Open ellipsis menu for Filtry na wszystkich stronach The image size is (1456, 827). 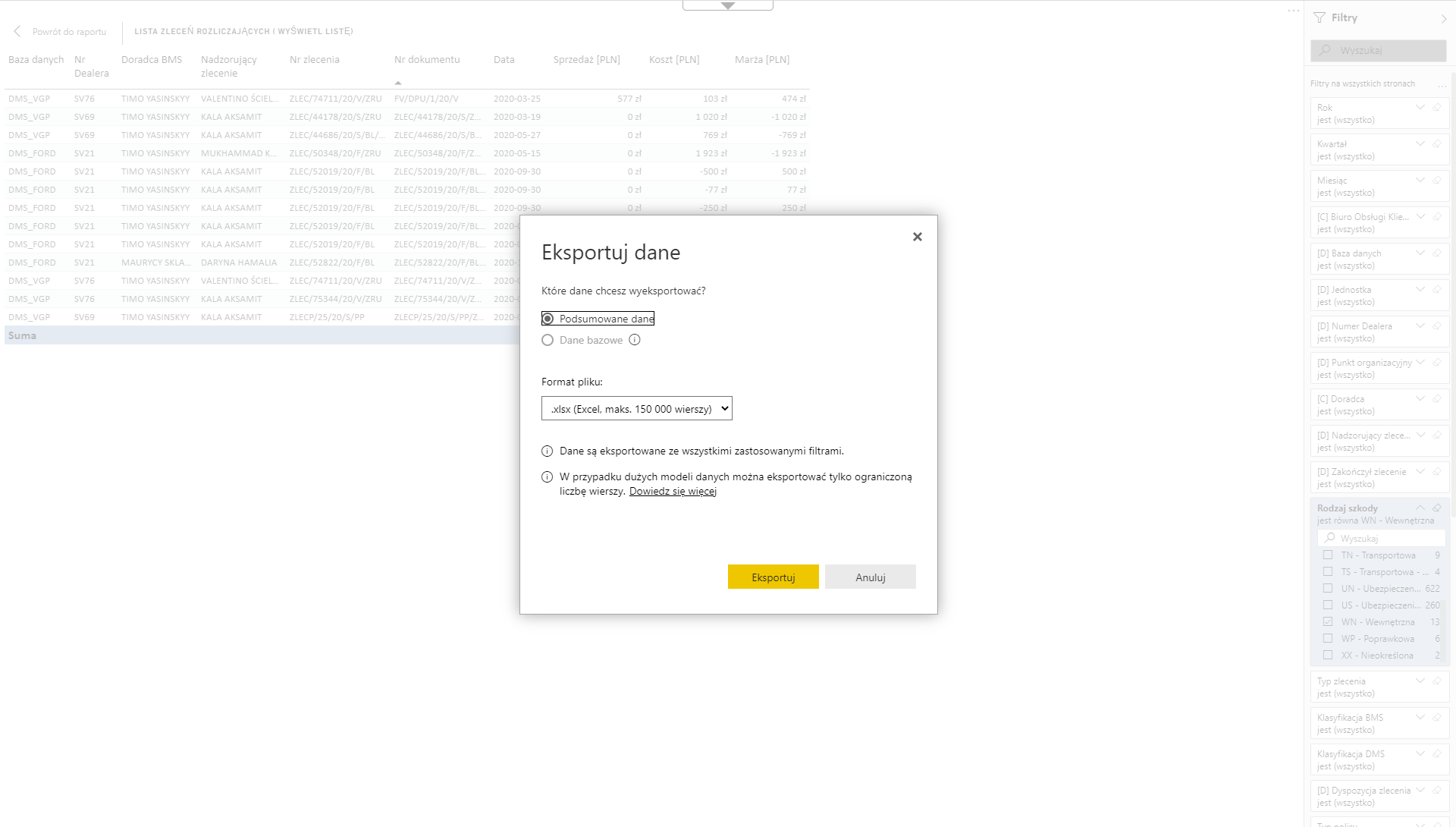(1442, 84)
